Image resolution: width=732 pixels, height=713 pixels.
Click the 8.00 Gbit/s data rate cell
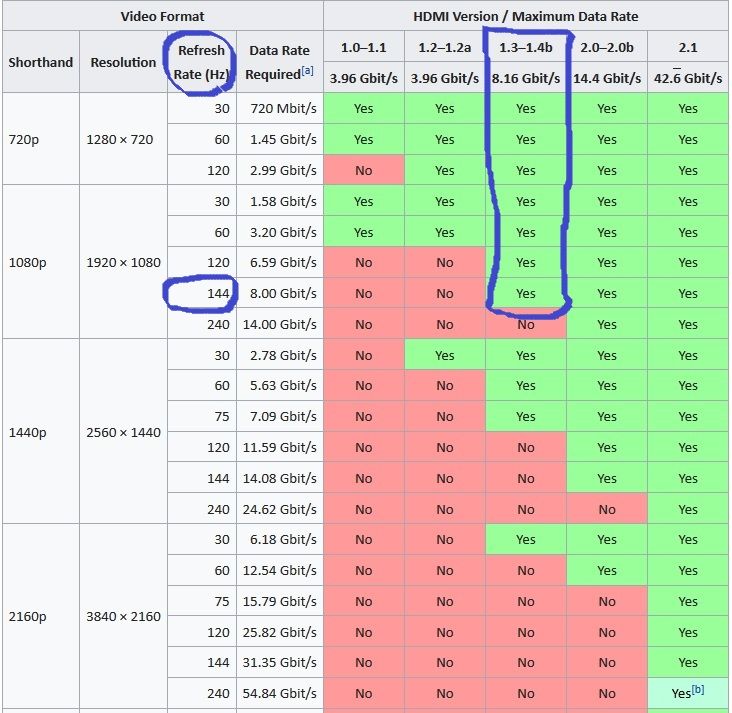click(x=283, y=294)
